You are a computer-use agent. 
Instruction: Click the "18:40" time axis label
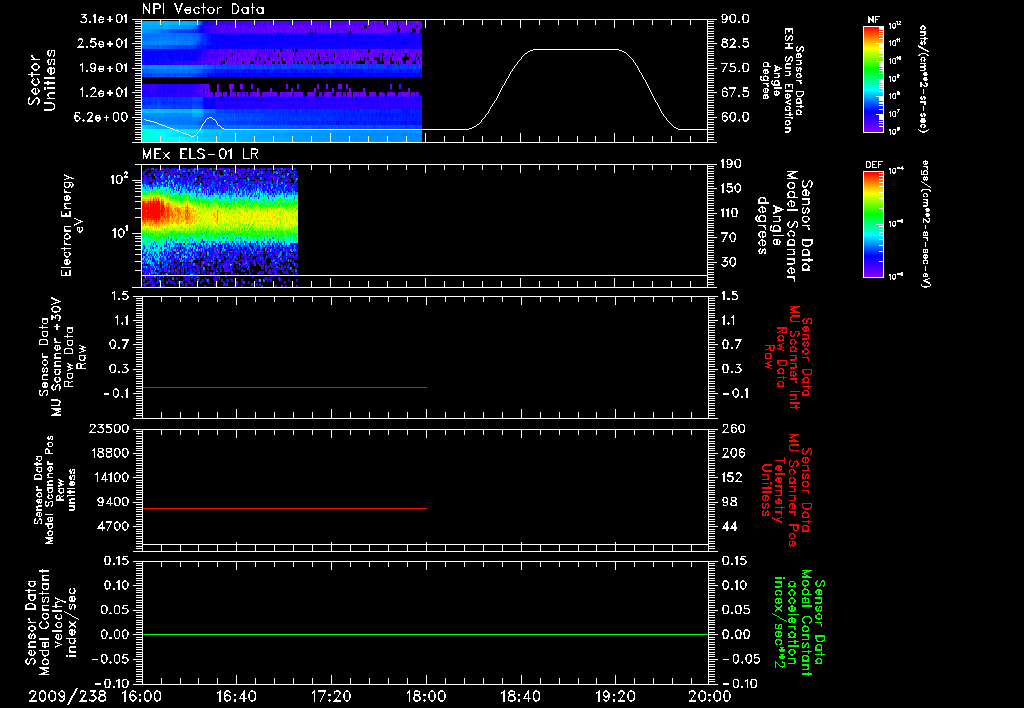point(520,697)
